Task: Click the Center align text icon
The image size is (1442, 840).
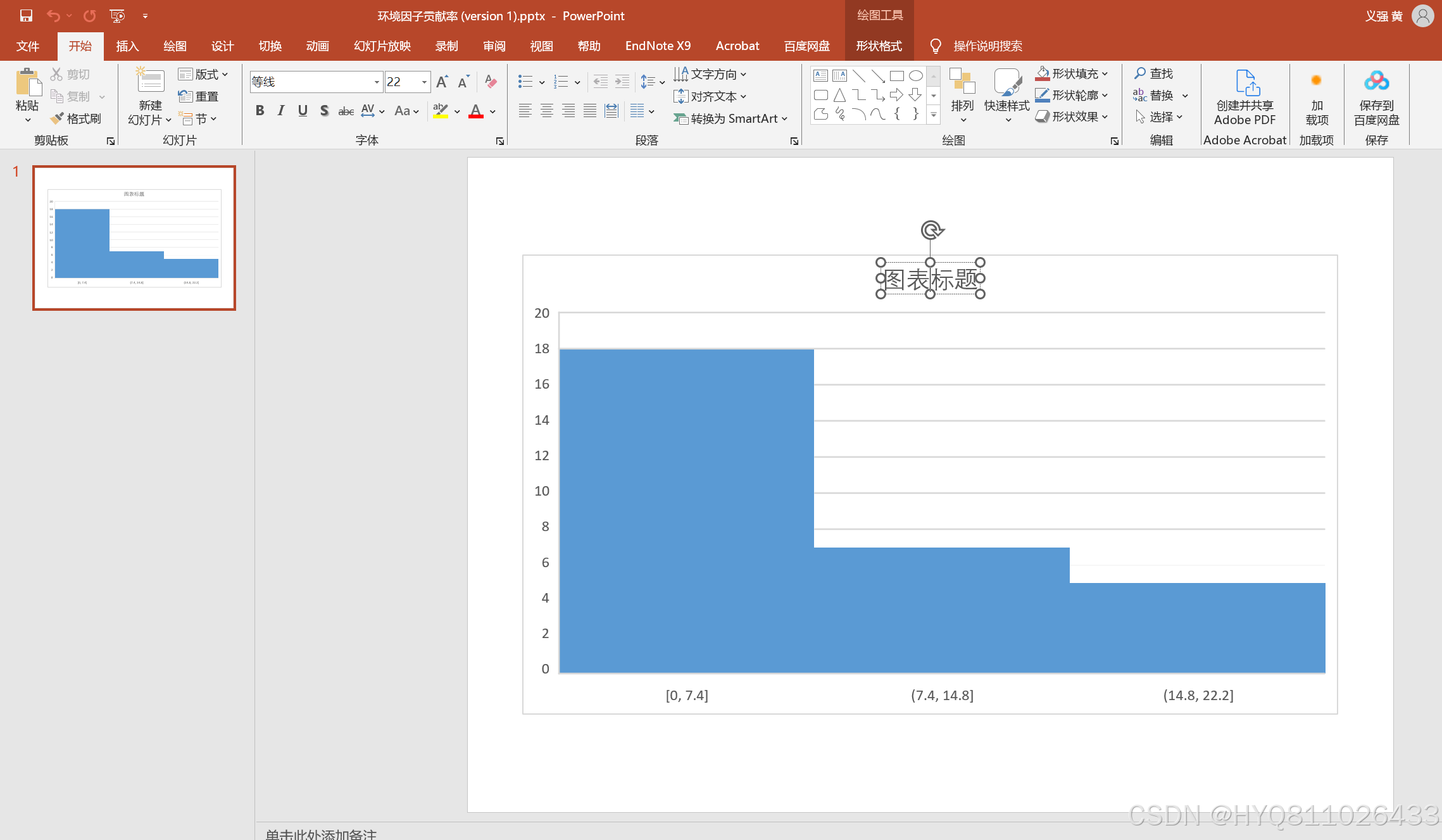Action: click(x=546, y=111)
